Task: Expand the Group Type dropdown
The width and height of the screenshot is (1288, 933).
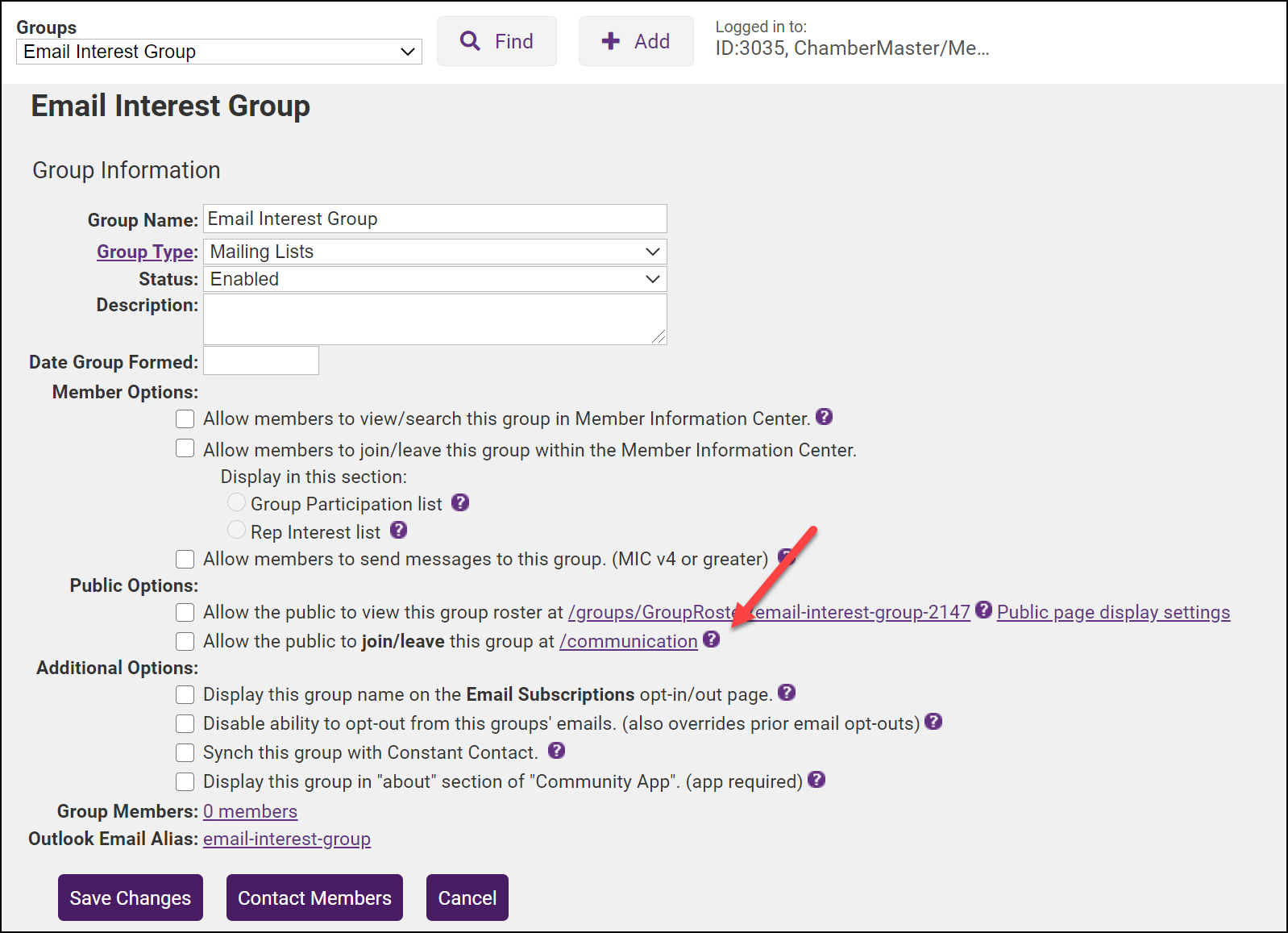Action: coord(434,252)
